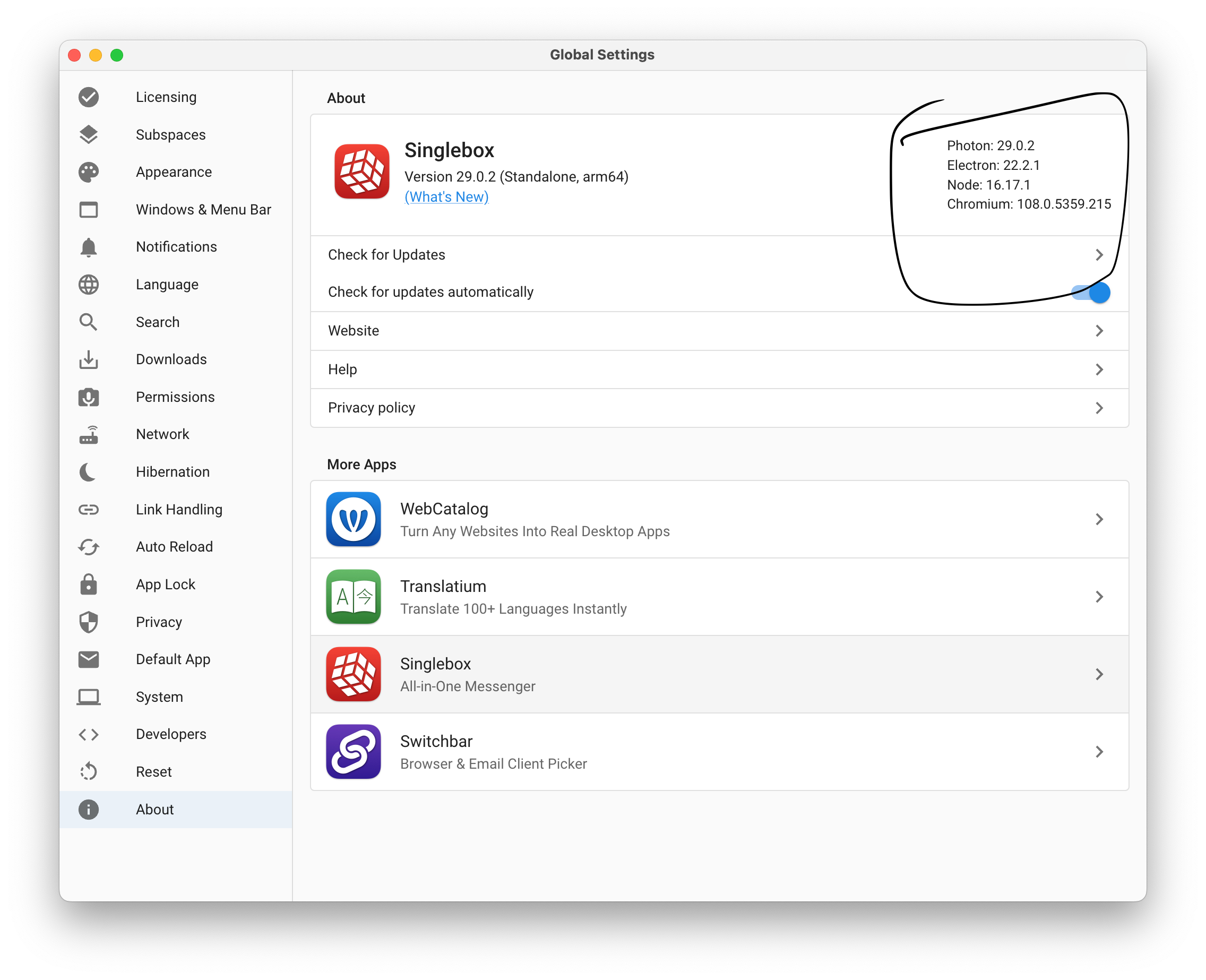Click the Appearance palette icon

point(89,172)
